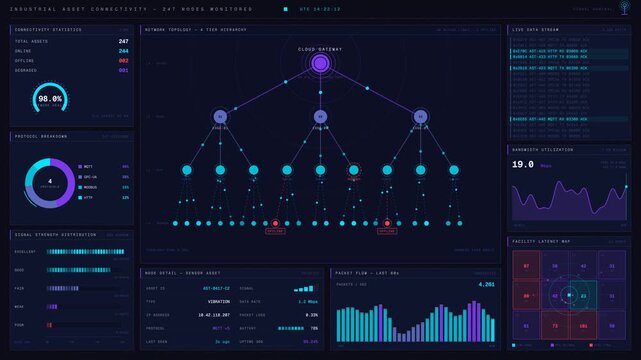The height and width of the screenshot is (360, 641).
Task: Click the antenna tower icon in the header
Action: (624, 7)
